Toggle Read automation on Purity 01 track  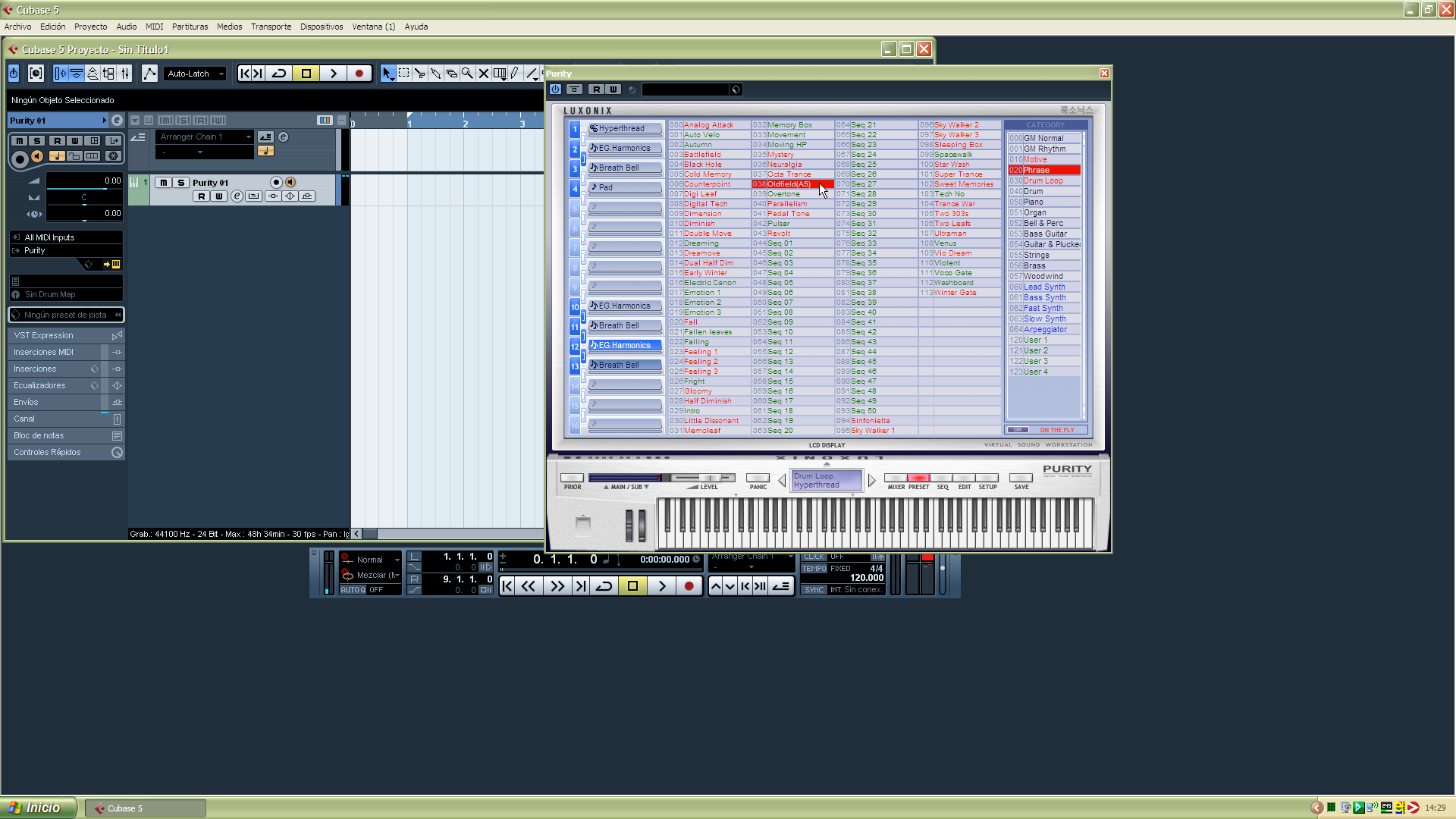(201, 196)
